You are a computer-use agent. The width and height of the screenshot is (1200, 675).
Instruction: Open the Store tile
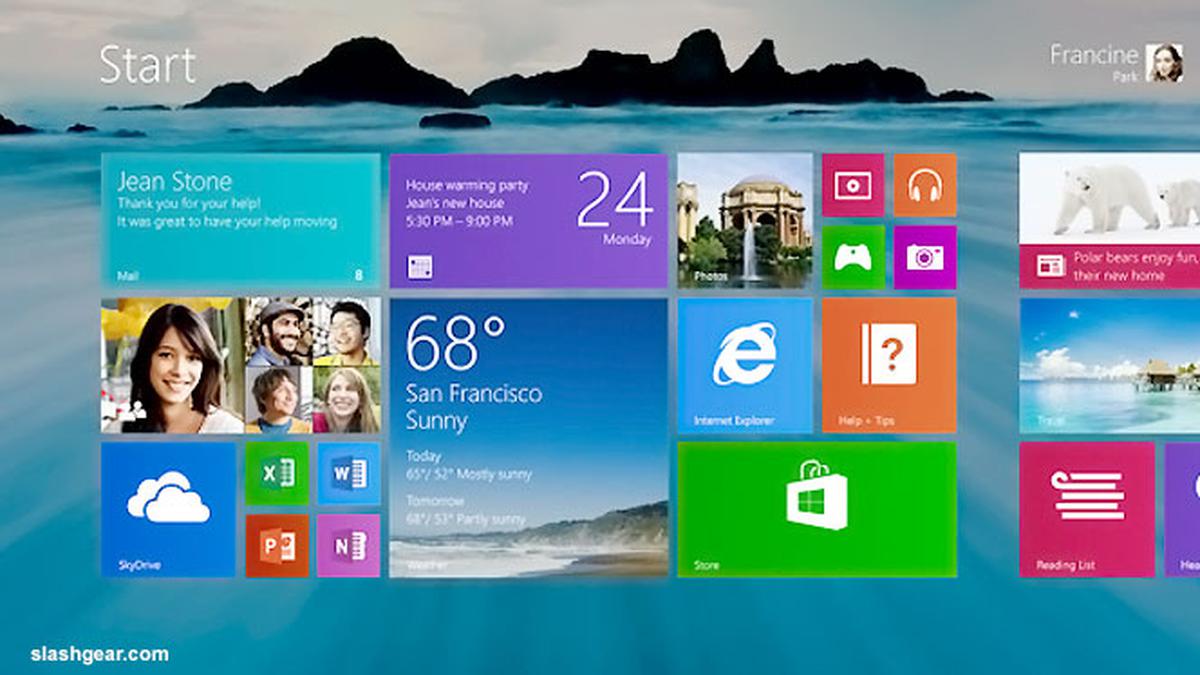(817, 509)
